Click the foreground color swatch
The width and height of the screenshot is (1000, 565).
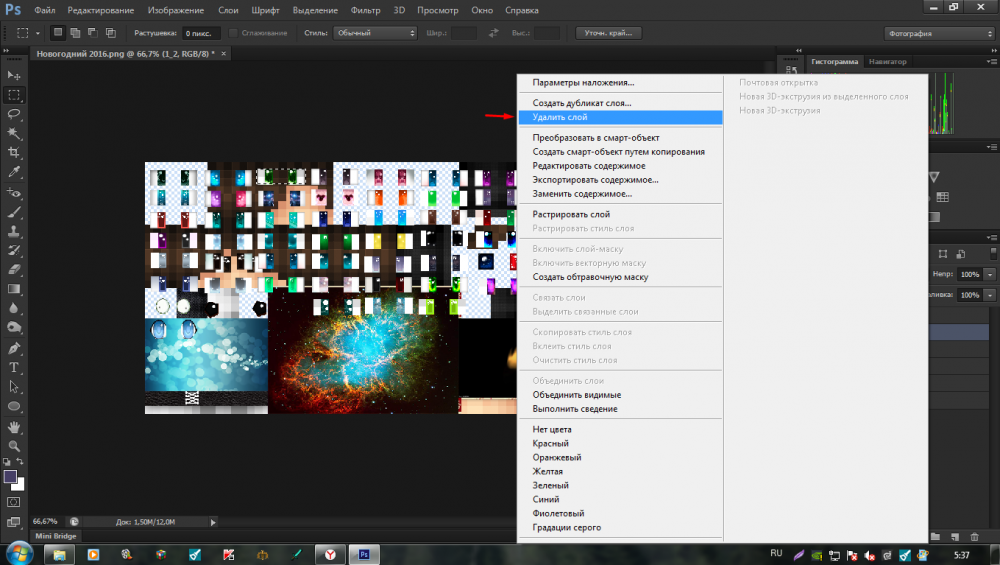click(x=11, y=477)
